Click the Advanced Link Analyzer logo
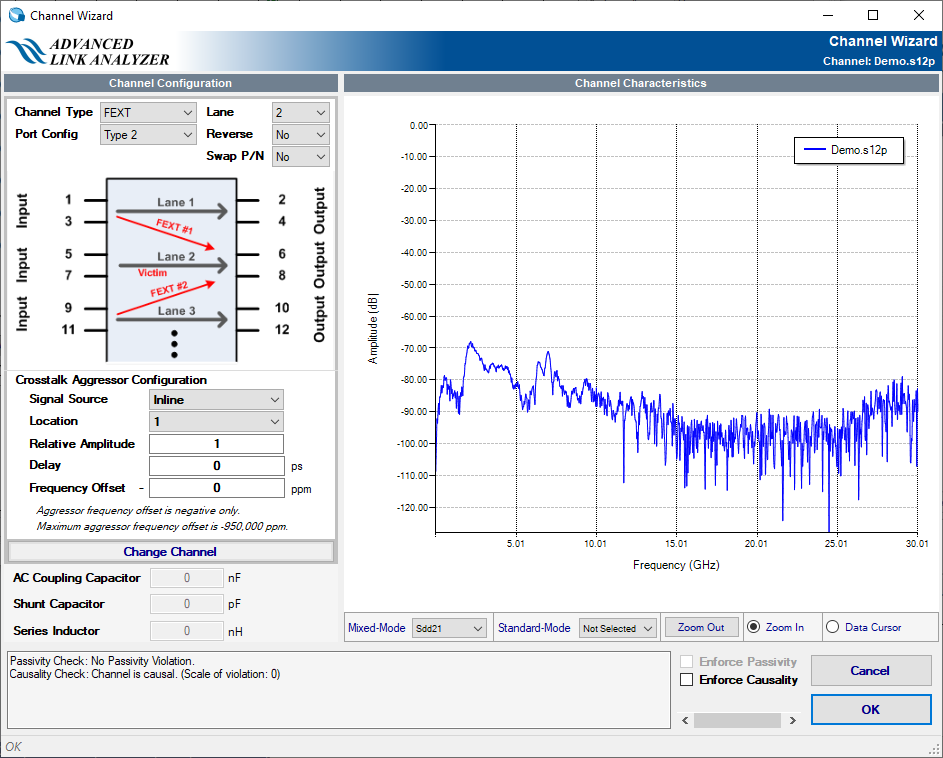Image resolution: width=943 pixels, height=758 pixels. 88,52
